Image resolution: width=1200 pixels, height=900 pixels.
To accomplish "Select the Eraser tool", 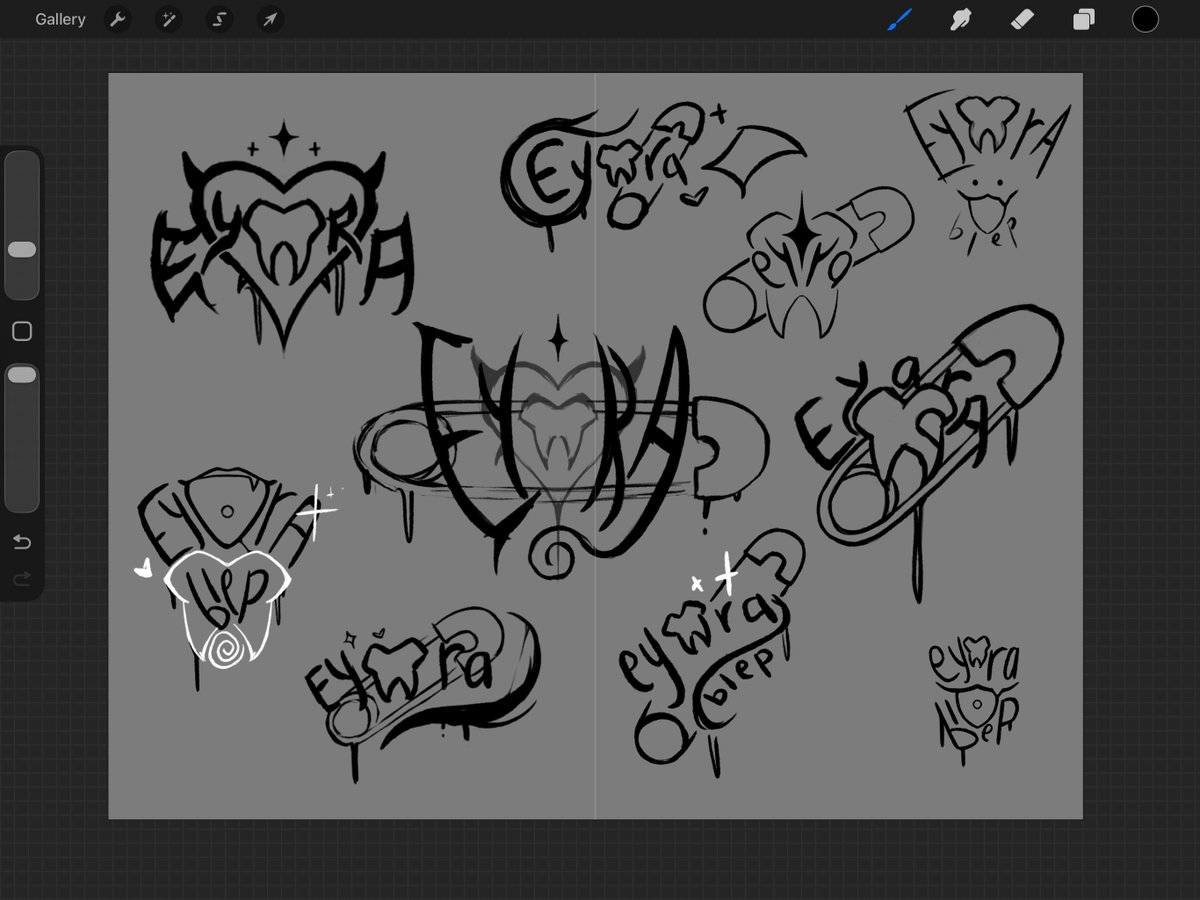I will tap(1022, 19).
